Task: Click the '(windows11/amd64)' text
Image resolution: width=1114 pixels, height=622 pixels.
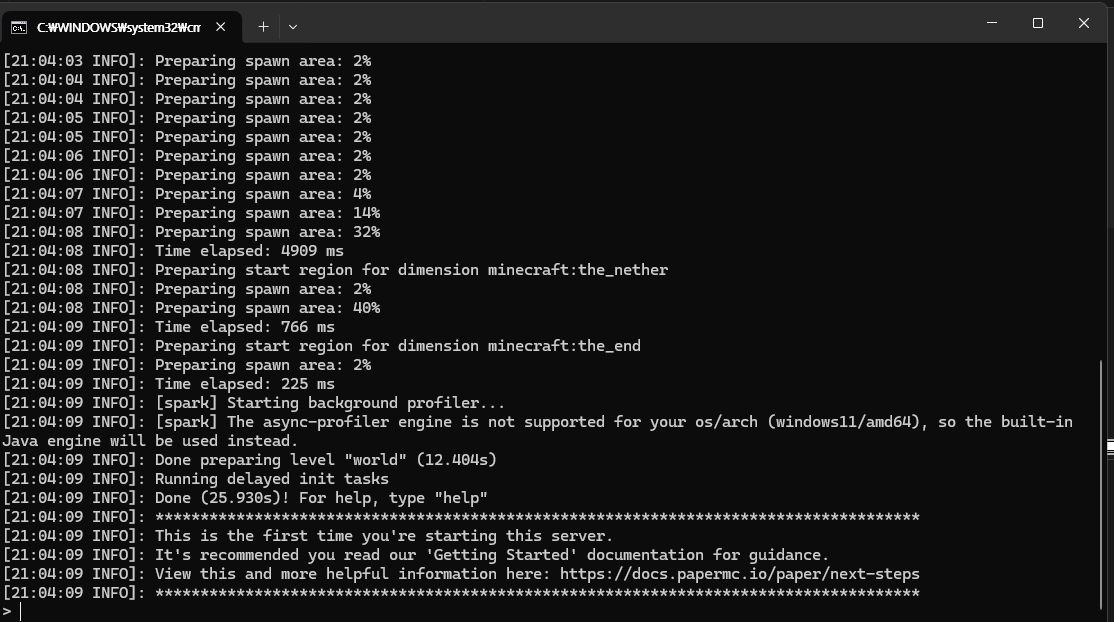Action: coord(848,422)
